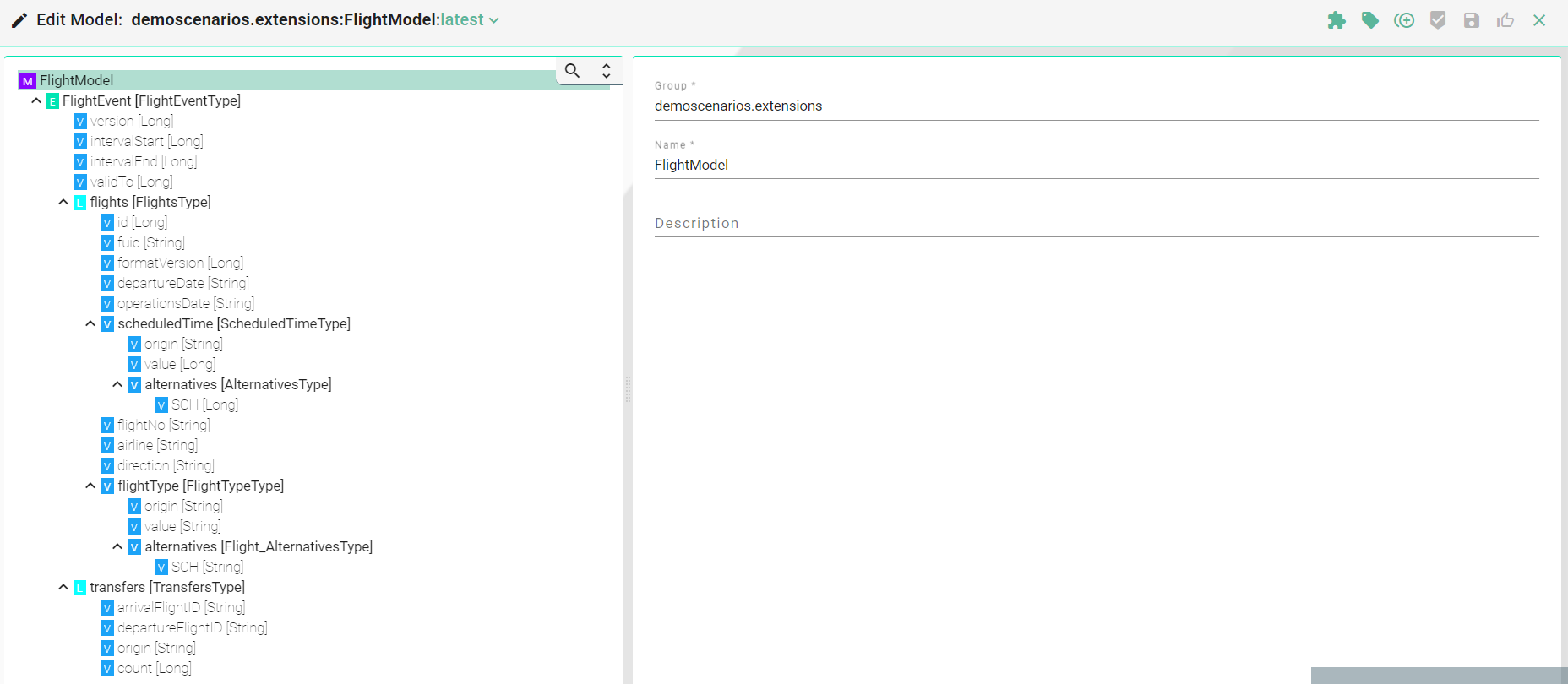Click the circled plus icon
1568x684 pixels.
click(x=1404, y=20)
